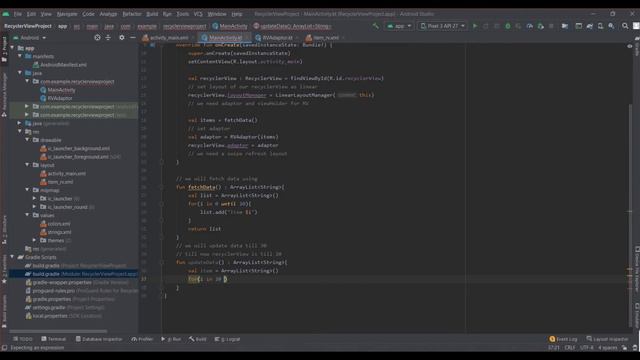Viewport: 640px width, 360px height.
Task: Click the Make Project hammer icon
Action: coord(376,26)
